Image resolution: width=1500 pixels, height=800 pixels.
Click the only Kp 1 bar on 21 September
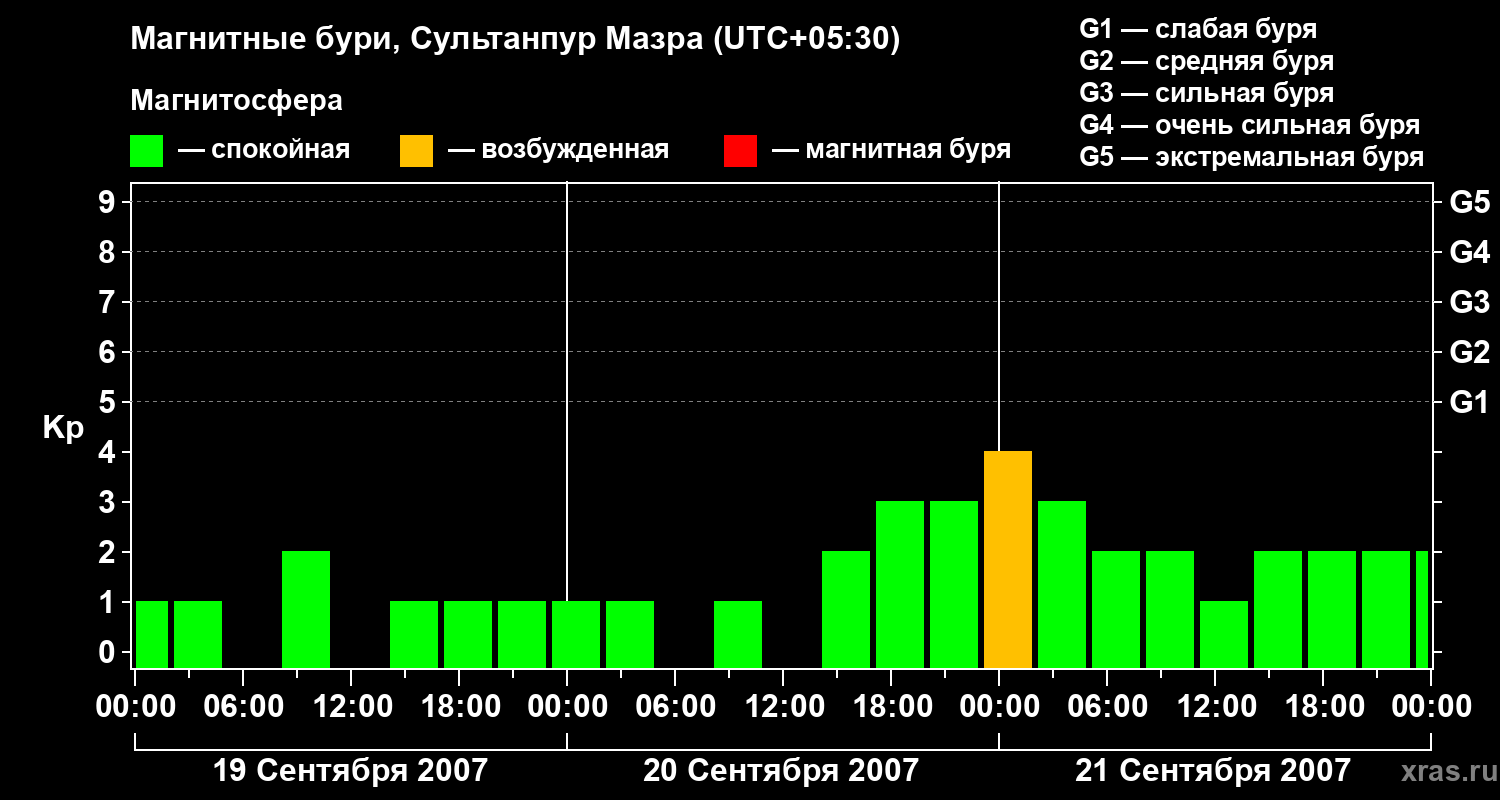tap(1224, 635)
